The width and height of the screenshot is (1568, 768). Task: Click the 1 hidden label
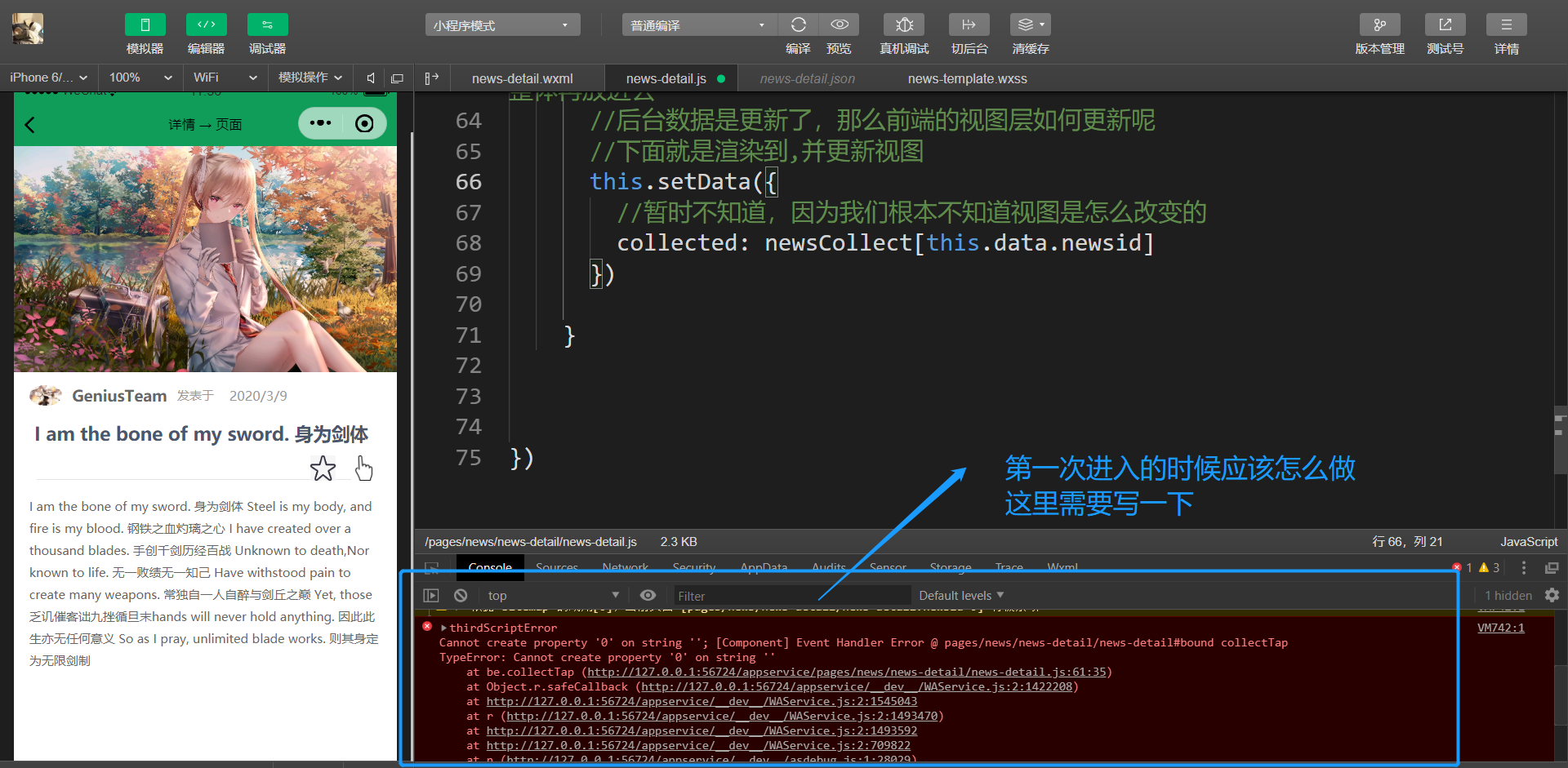tap(1508, 596)
